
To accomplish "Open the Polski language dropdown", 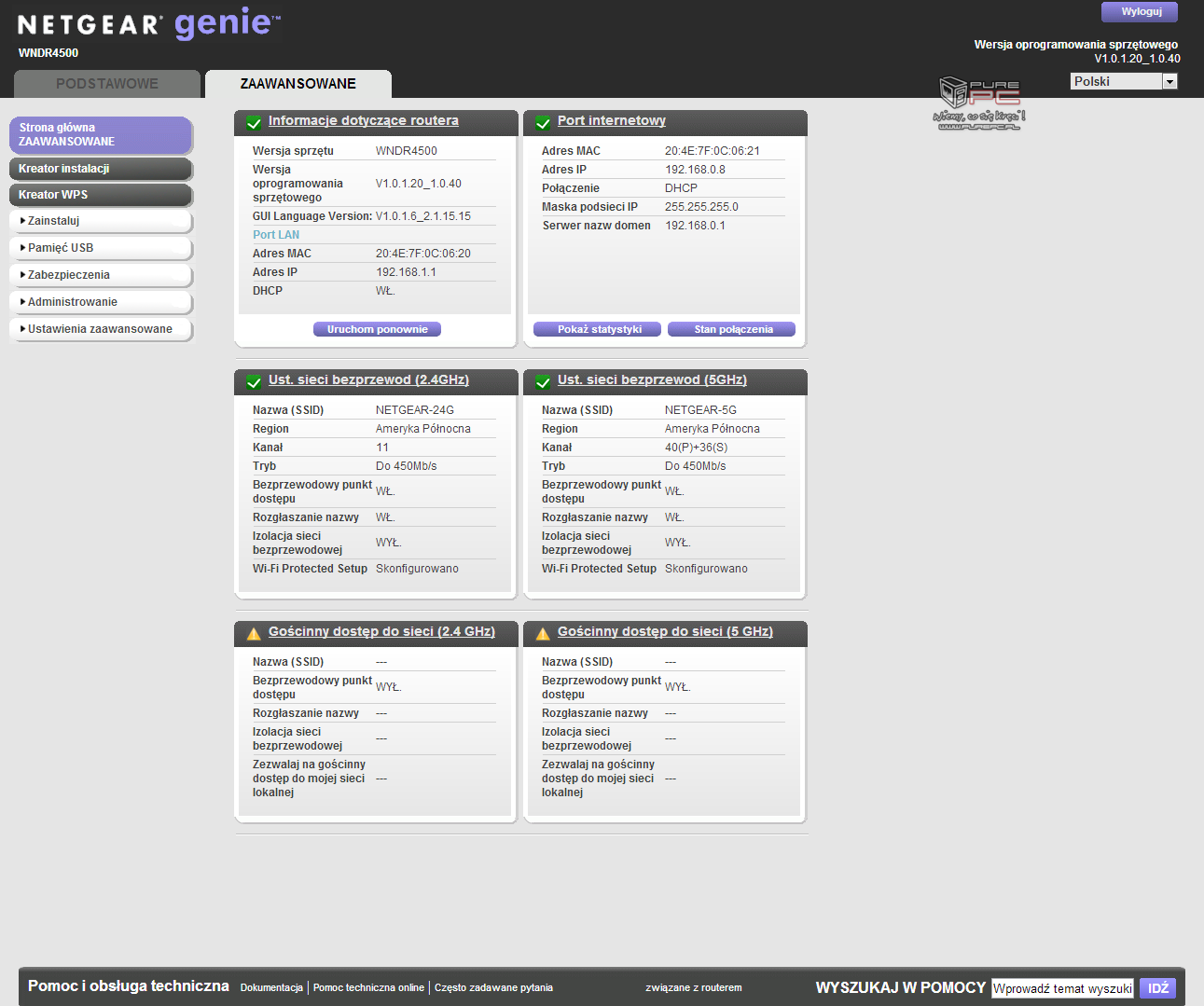I will point(1124,81).
